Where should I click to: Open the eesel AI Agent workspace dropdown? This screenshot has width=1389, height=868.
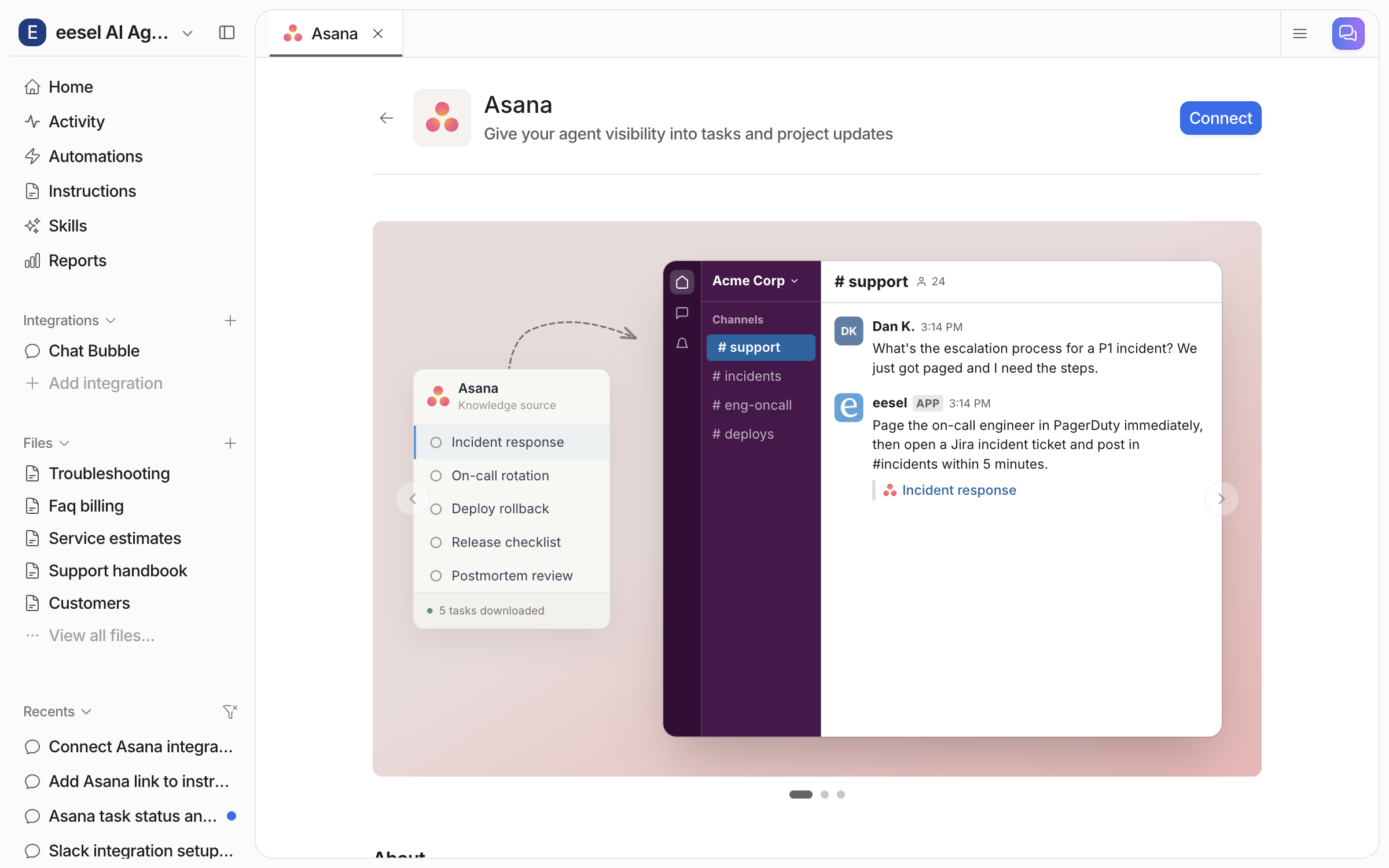pyautogui.click(x=187, y=33)
